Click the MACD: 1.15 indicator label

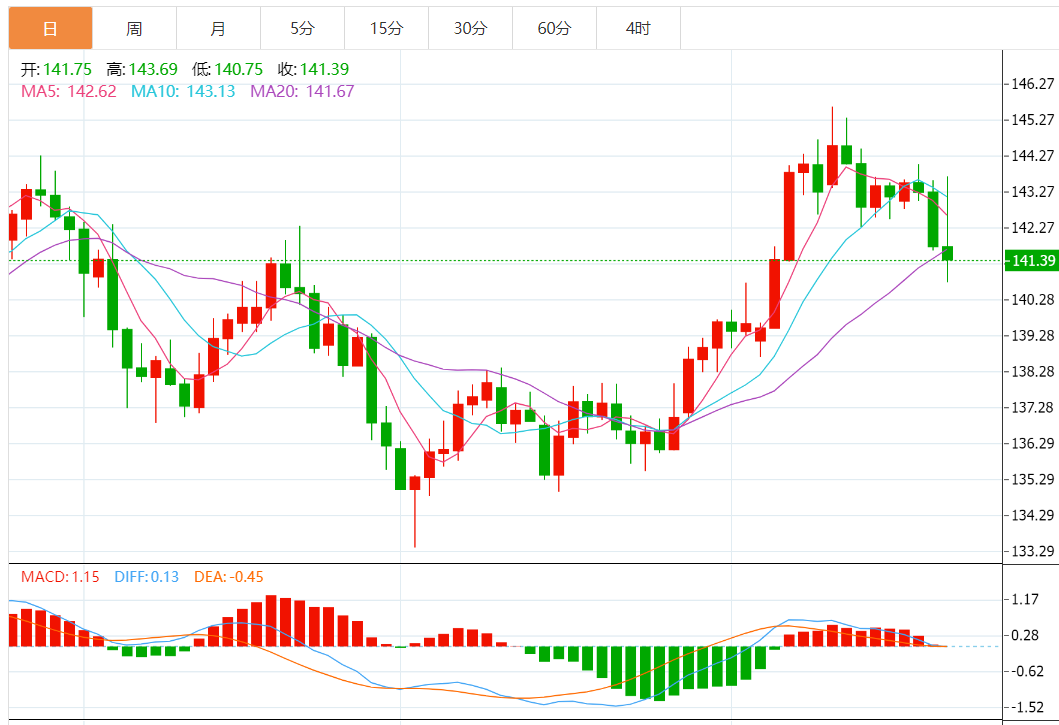[x=60, y=577]
